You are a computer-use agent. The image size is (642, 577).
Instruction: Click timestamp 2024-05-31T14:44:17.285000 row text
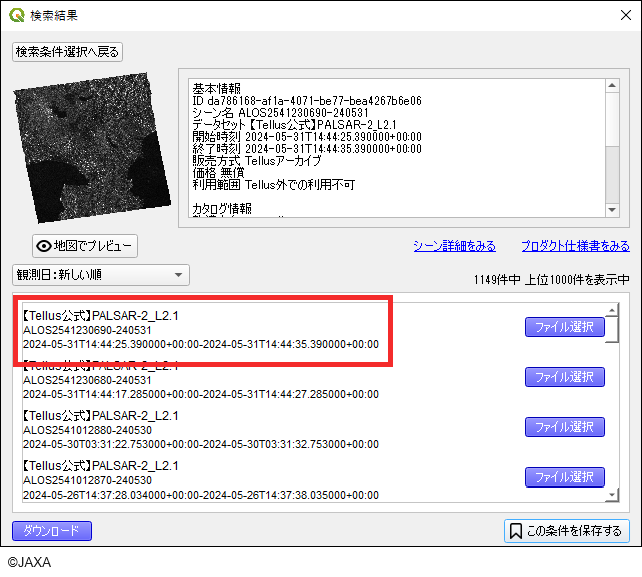(x=201, y=394)
